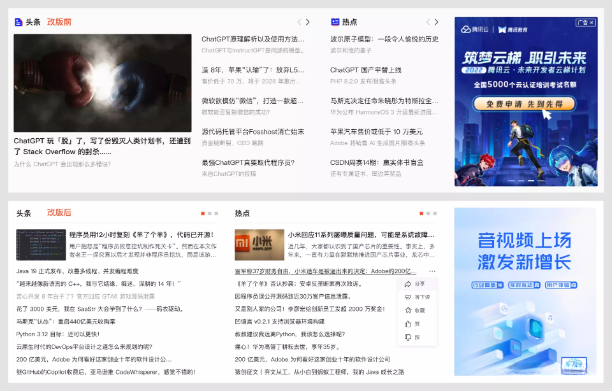Close the Tencent Cloud ad via 广告 ×
The width and height of the screenshot is (612, 391).
pyautogui.click(x=585, y=23)
